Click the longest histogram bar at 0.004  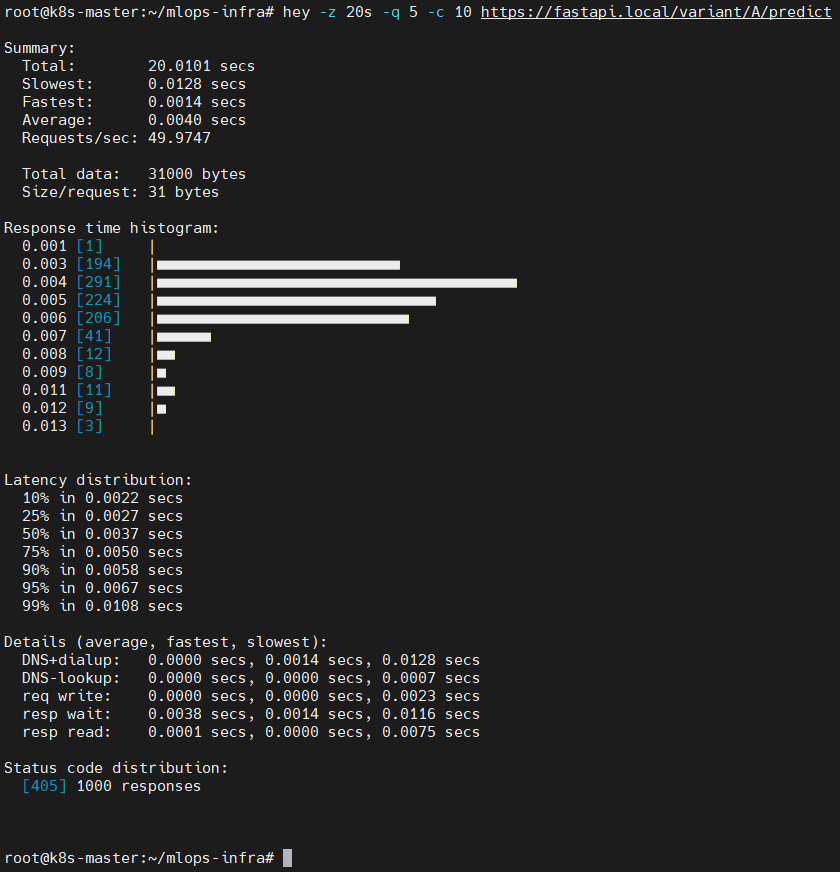click(335, 282)
